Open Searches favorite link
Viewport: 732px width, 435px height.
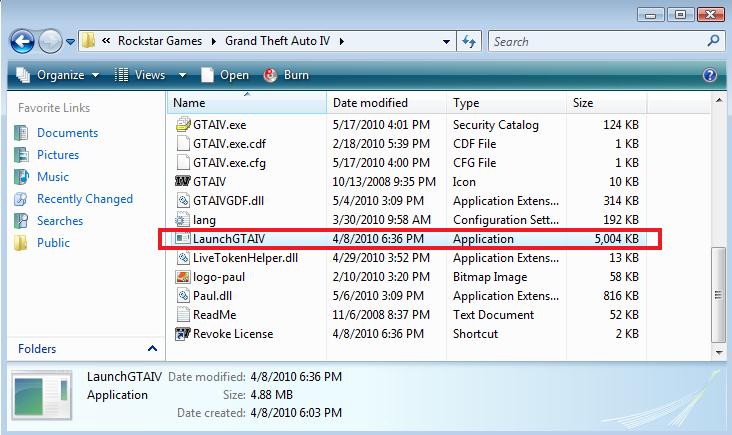(x=60, y=221)
